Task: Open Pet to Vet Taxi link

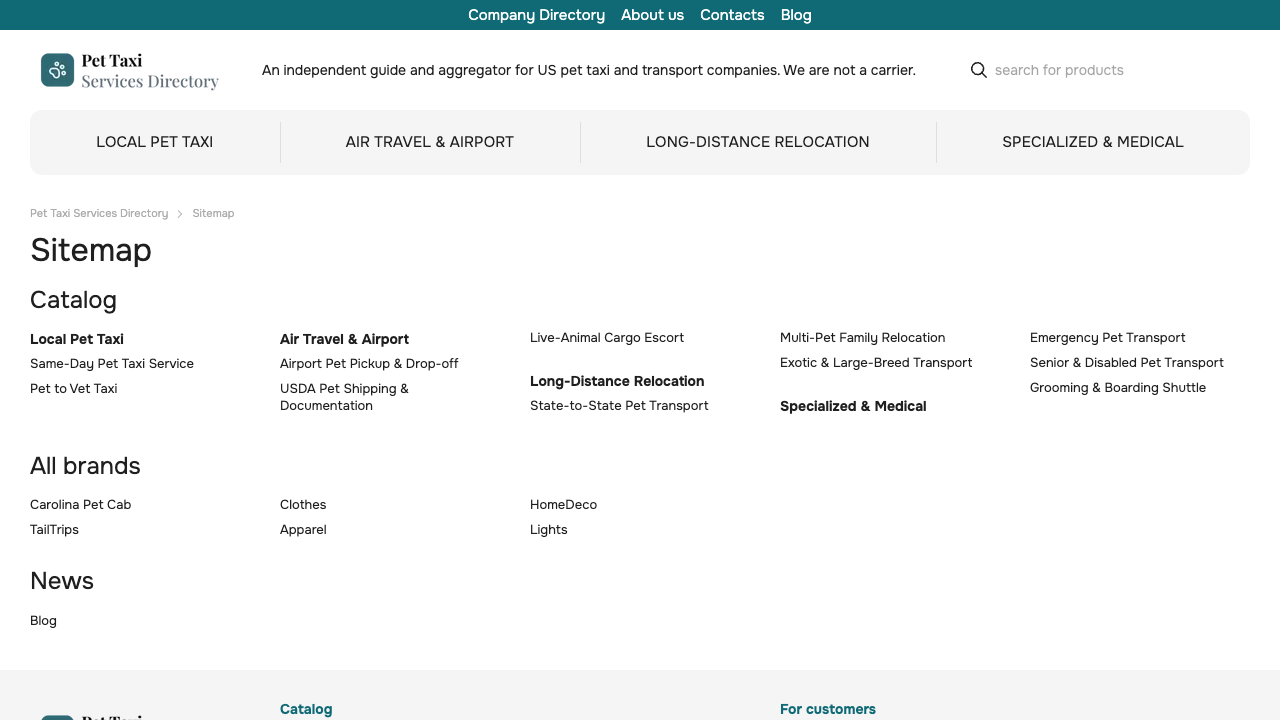Action: 74,389
